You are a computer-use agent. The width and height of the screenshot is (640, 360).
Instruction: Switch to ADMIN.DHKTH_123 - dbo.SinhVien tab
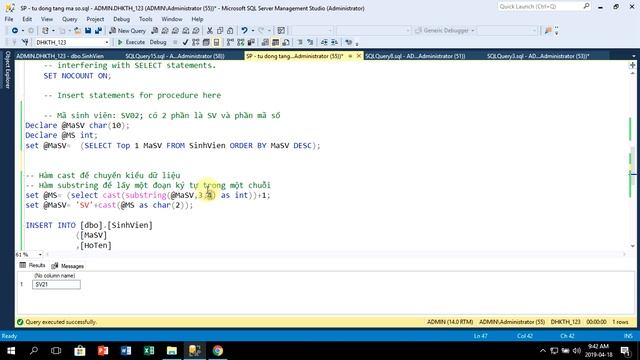60,56
